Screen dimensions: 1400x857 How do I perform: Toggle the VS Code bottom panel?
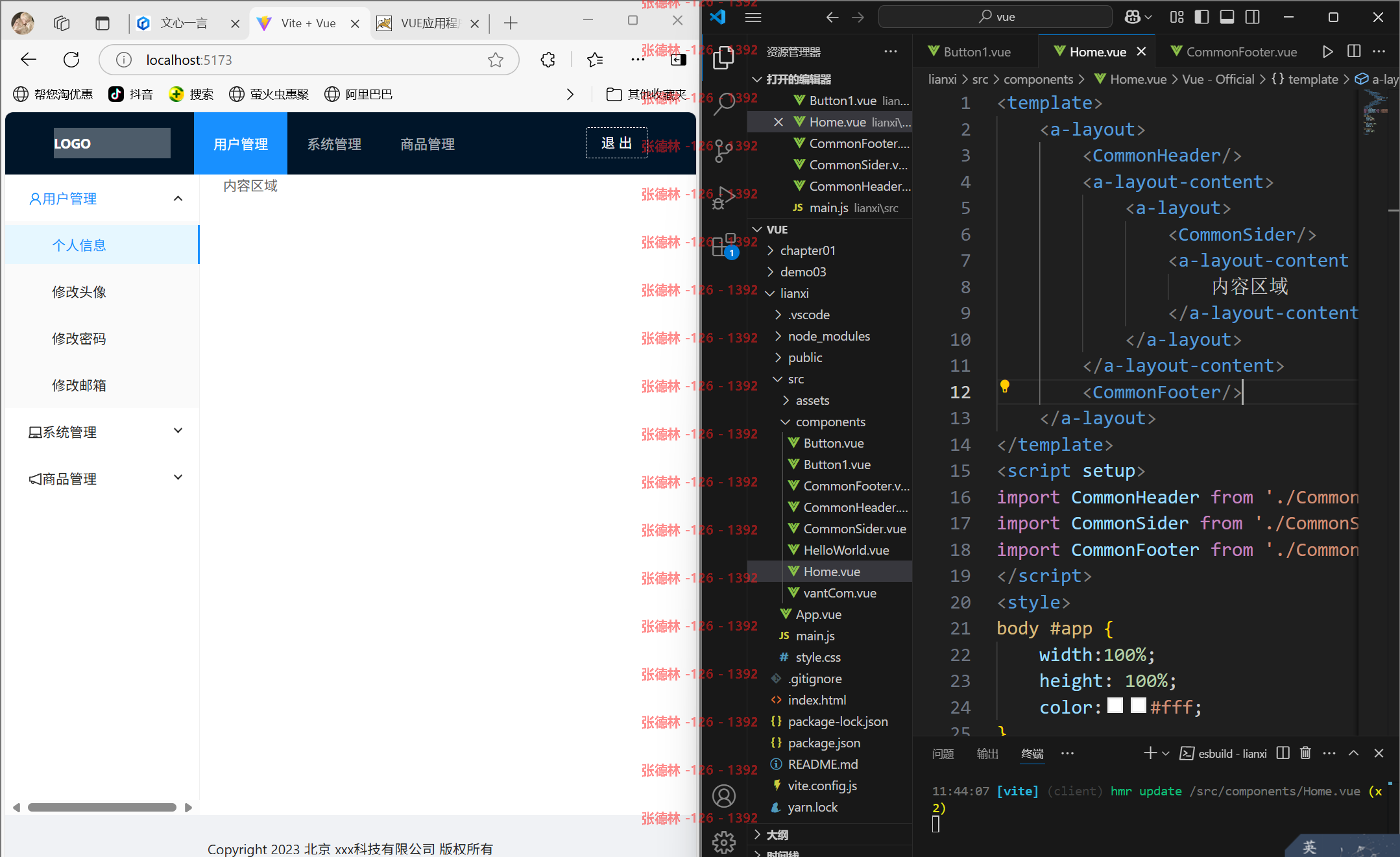coord(1227,18)
